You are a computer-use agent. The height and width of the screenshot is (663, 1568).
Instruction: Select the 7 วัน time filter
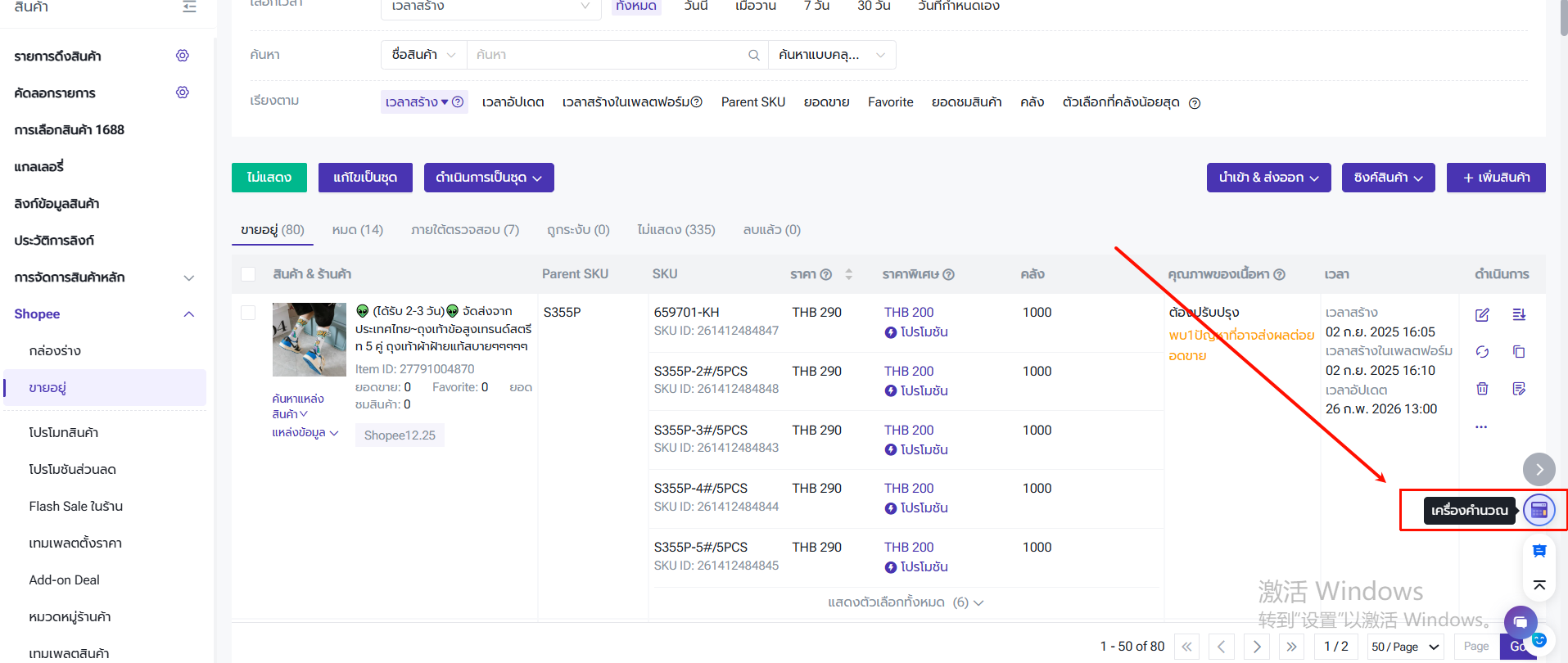(816, 7)
